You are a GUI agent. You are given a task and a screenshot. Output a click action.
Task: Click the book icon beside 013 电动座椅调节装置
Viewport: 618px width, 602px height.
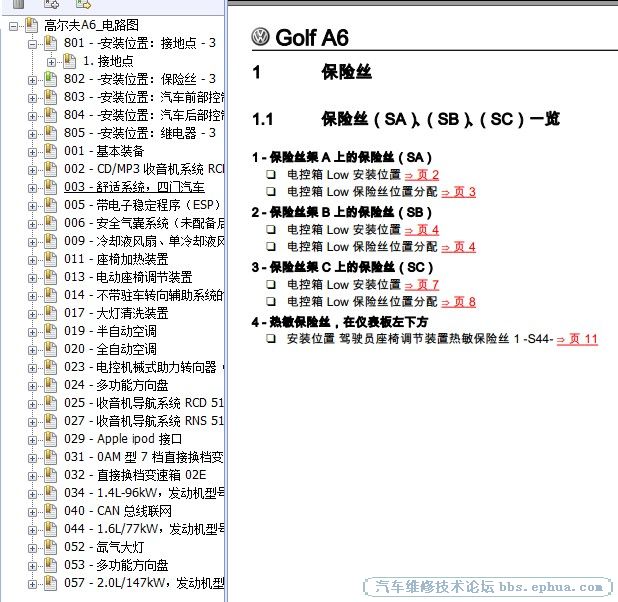pos(50,277)
